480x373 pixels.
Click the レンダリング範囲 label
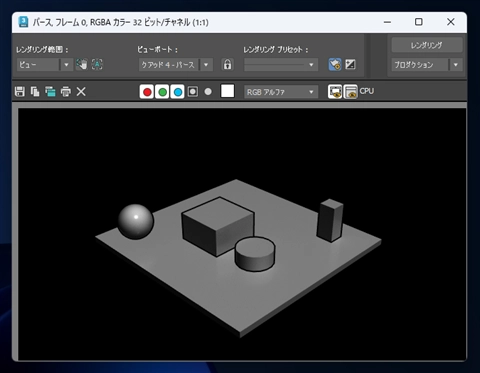42,50
